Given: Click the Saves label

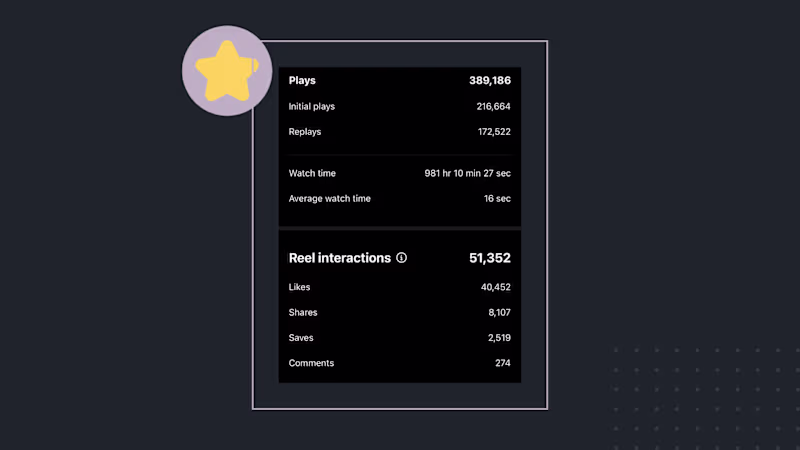Looking at the screenshot, I should pos(301,338).
